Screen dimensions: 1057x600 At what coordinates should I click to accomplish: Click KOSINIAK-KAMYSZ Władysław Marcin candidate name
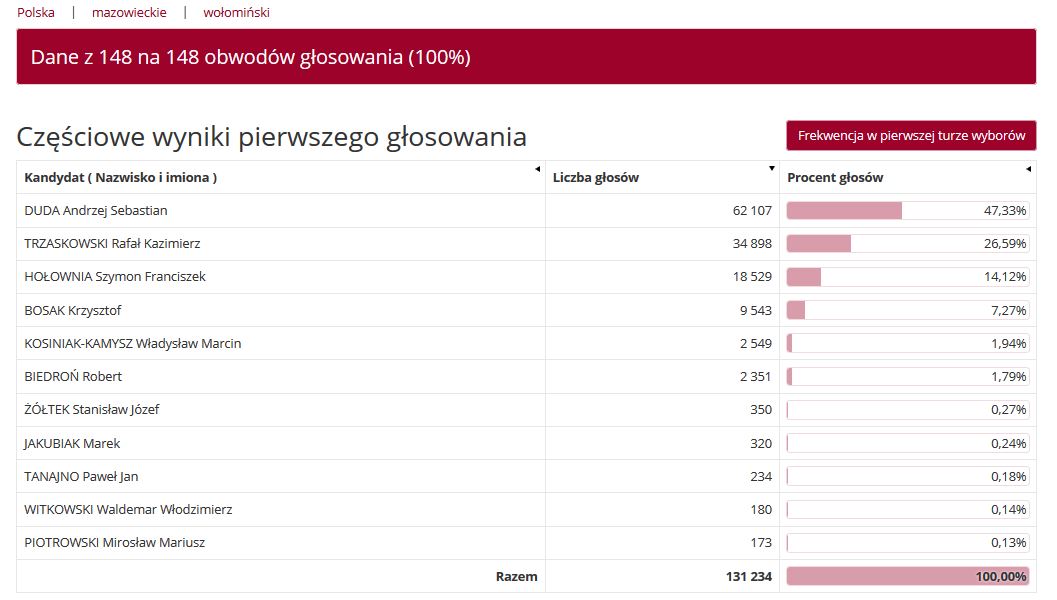point(133,343)
